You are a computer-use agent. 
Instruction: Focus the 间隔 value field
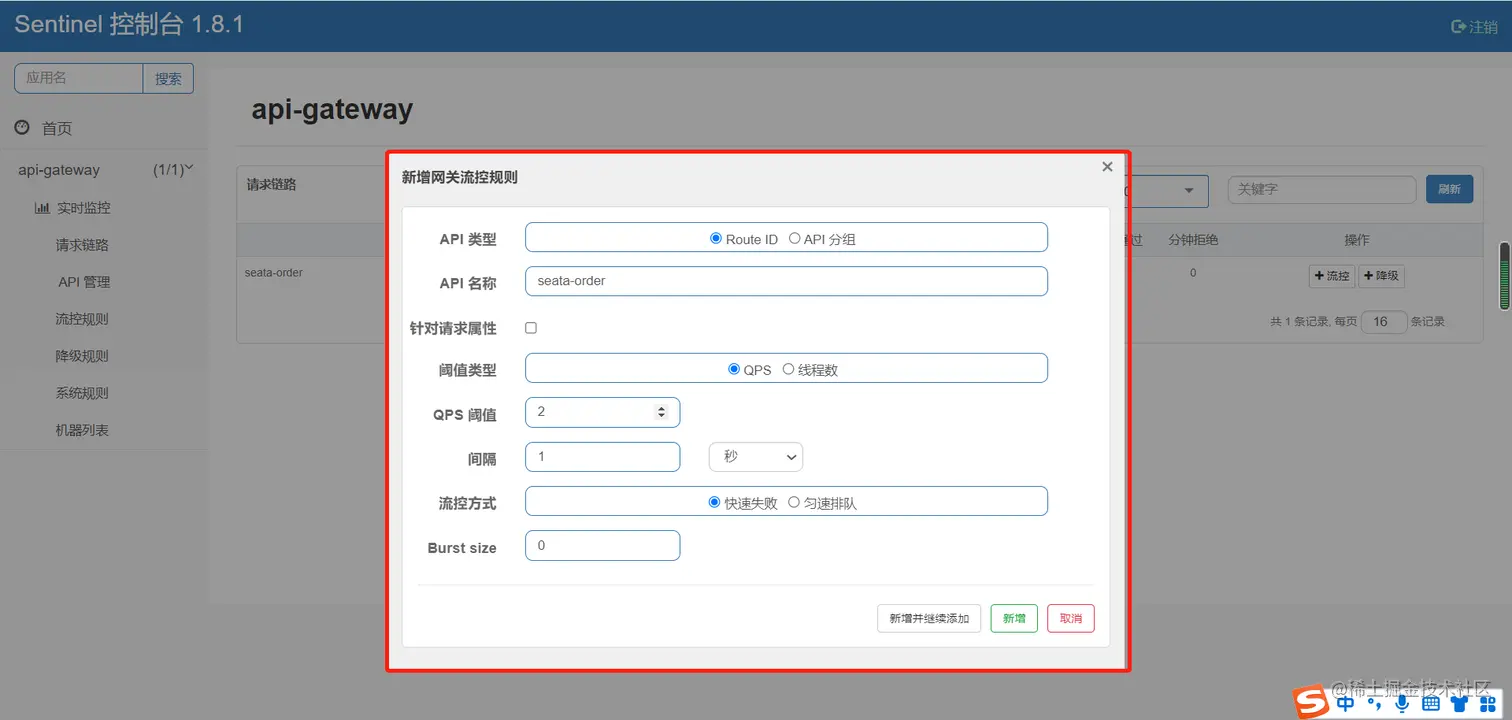click(x=602, y=457)
